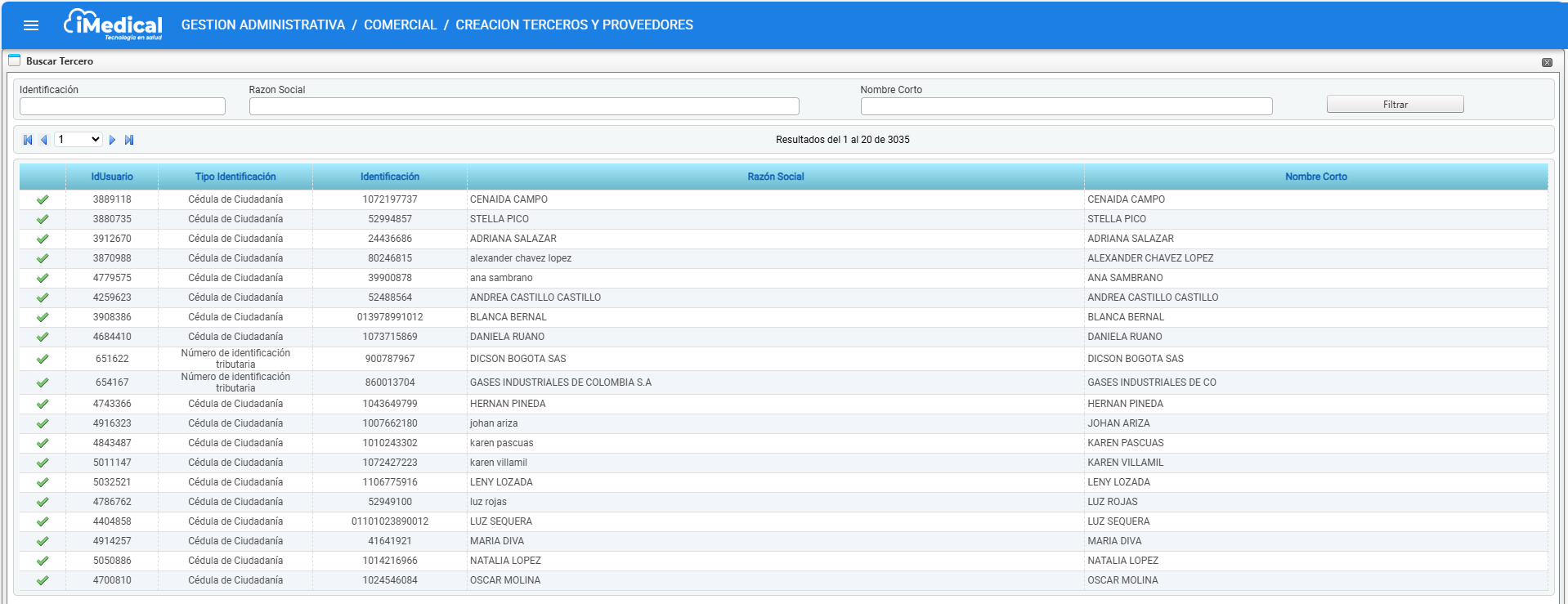Sort by IdUsuario column header
Image resolution: width=1568 pixels, height=604 pixels.
112,177
